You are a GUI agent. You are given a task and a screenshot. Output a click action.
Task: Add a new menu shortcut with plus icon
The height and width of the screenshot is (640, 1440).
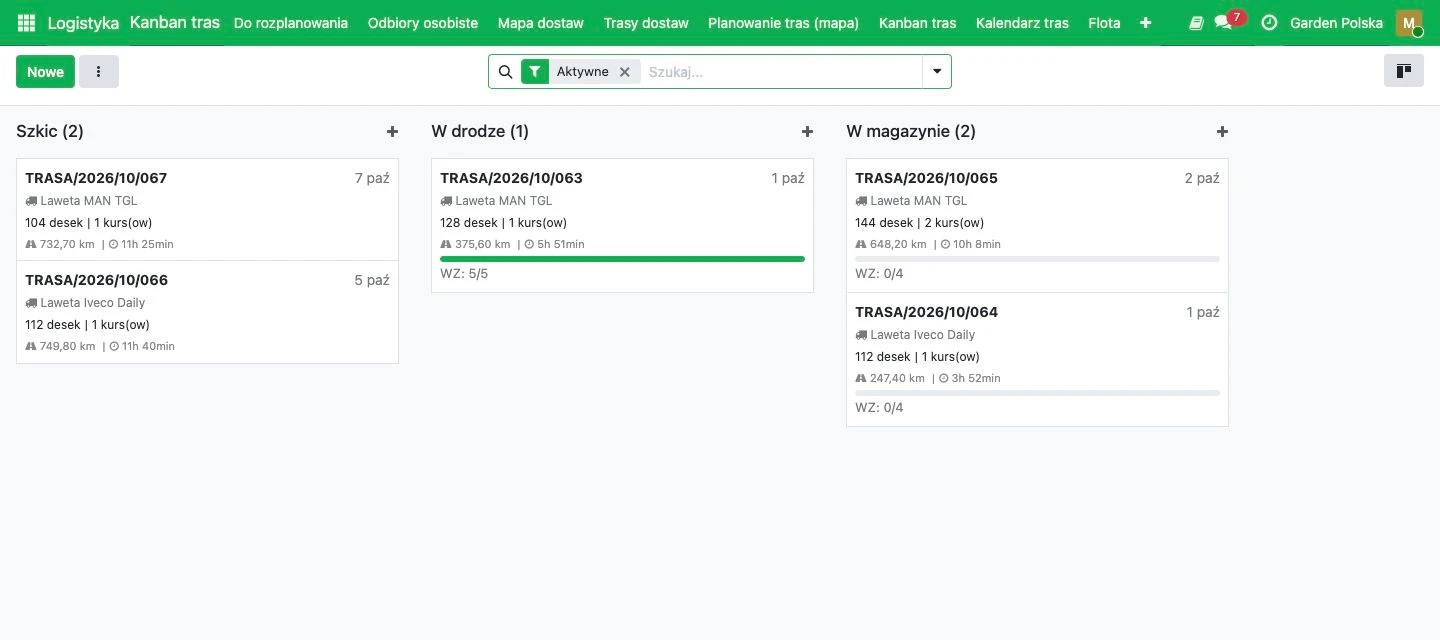[1145, 23]
